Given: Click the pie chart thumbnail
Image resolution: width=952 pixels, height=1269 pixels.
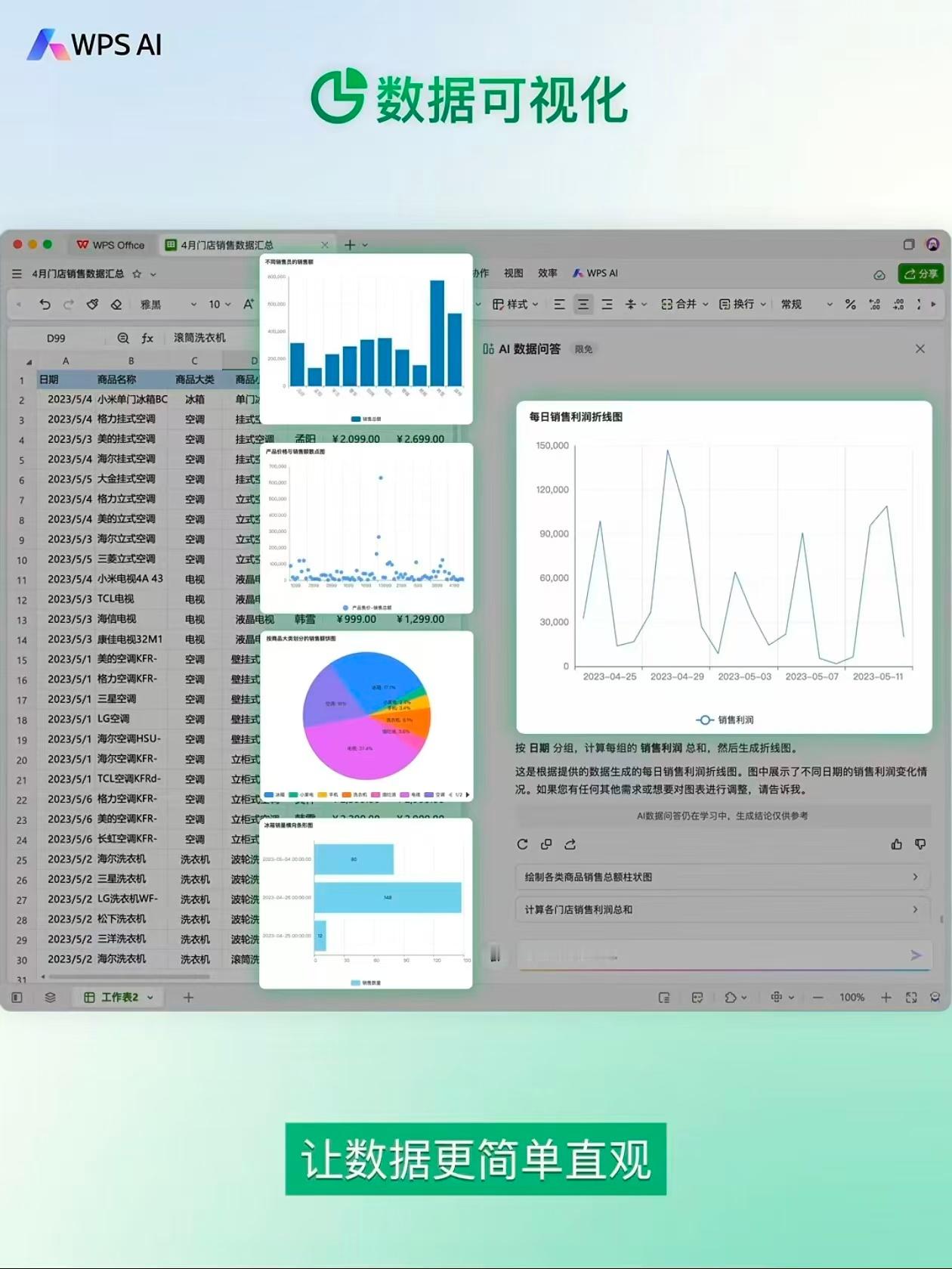Looking at the screenshot, I should (x=366, y=717).
